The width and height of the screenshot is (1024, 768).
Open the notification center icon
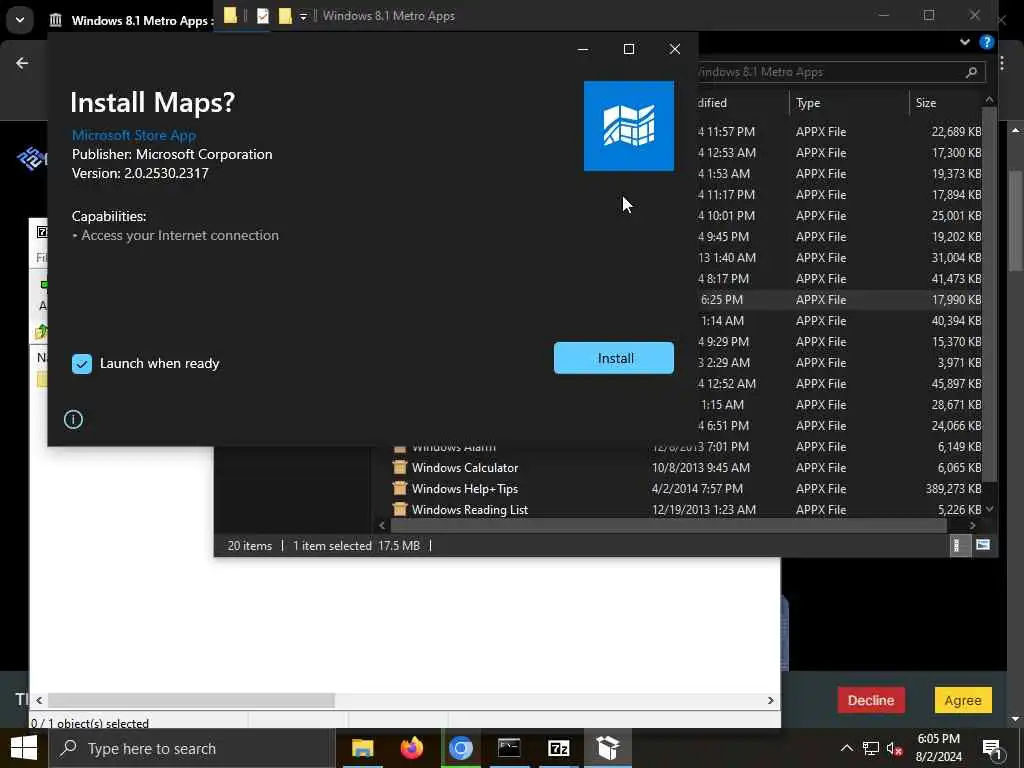tap(992, 748)
